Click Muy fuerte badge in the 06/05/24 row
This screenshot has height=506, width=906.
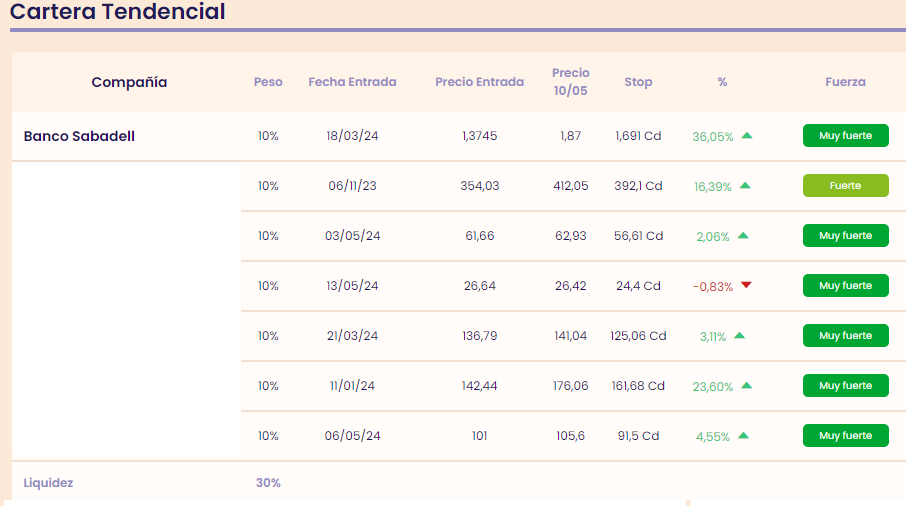[845, 436]
